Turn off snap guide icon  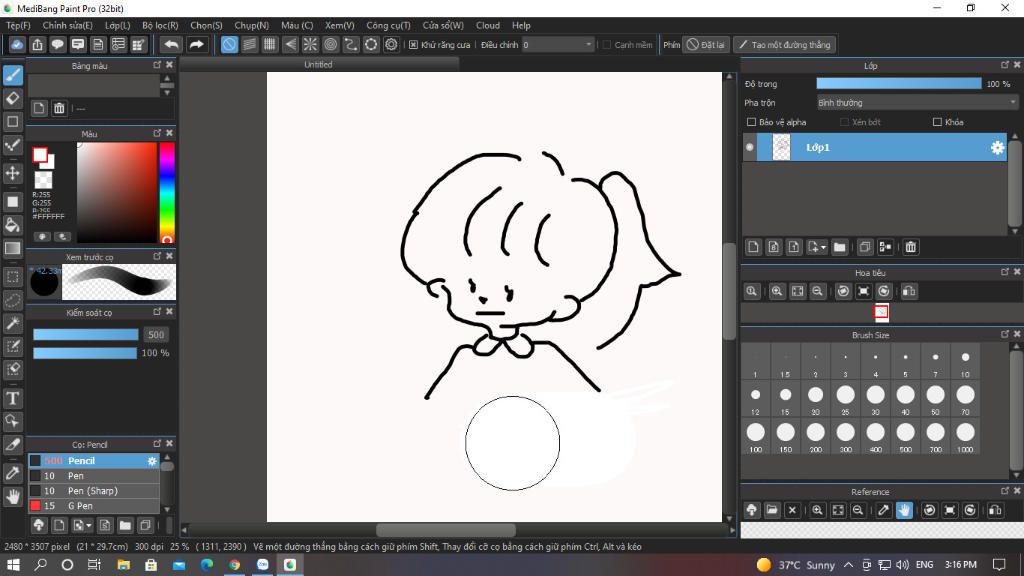(x=229, y=44)
